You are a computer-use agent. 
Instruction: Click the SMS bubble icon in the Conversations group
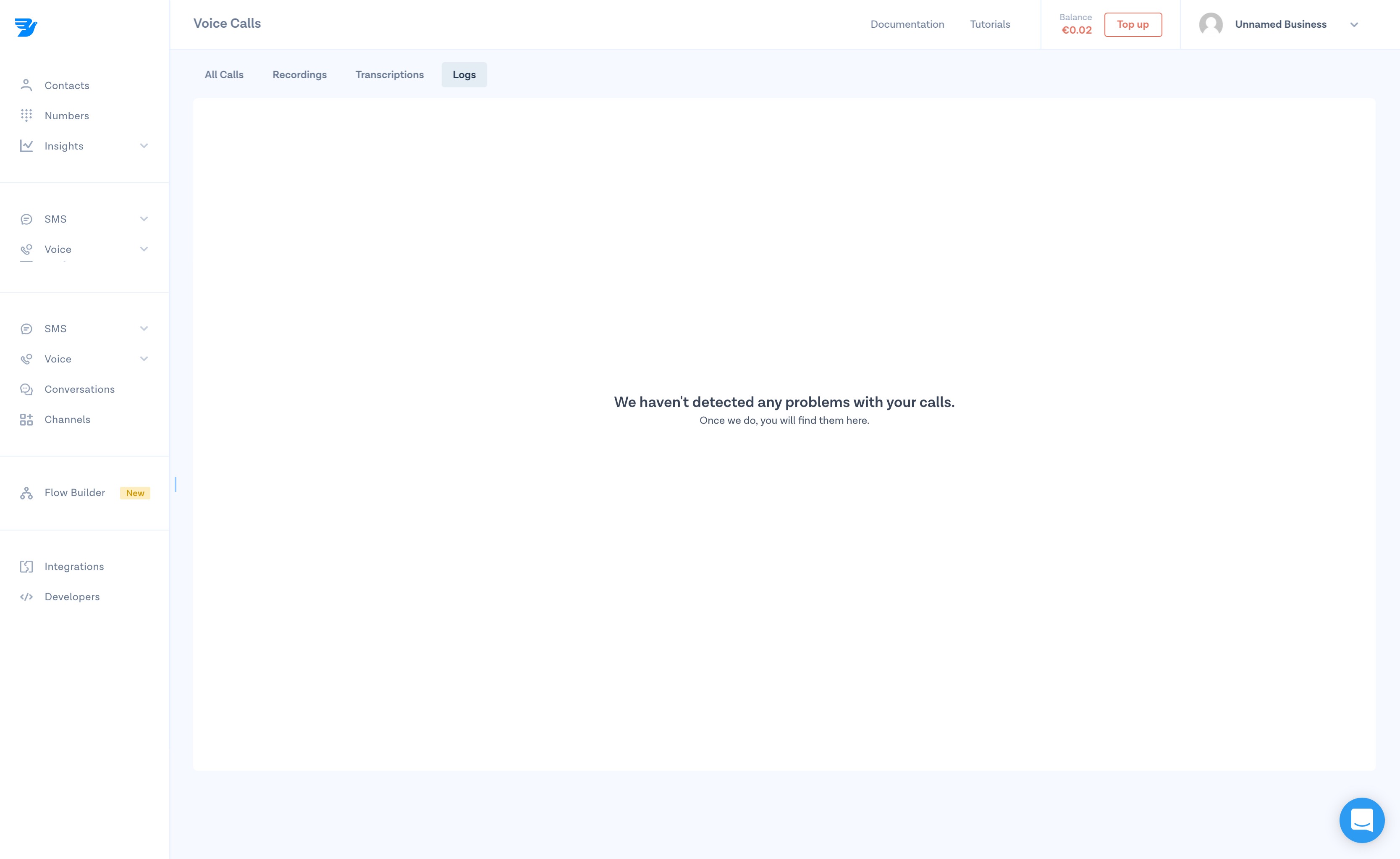coord(26,328)
